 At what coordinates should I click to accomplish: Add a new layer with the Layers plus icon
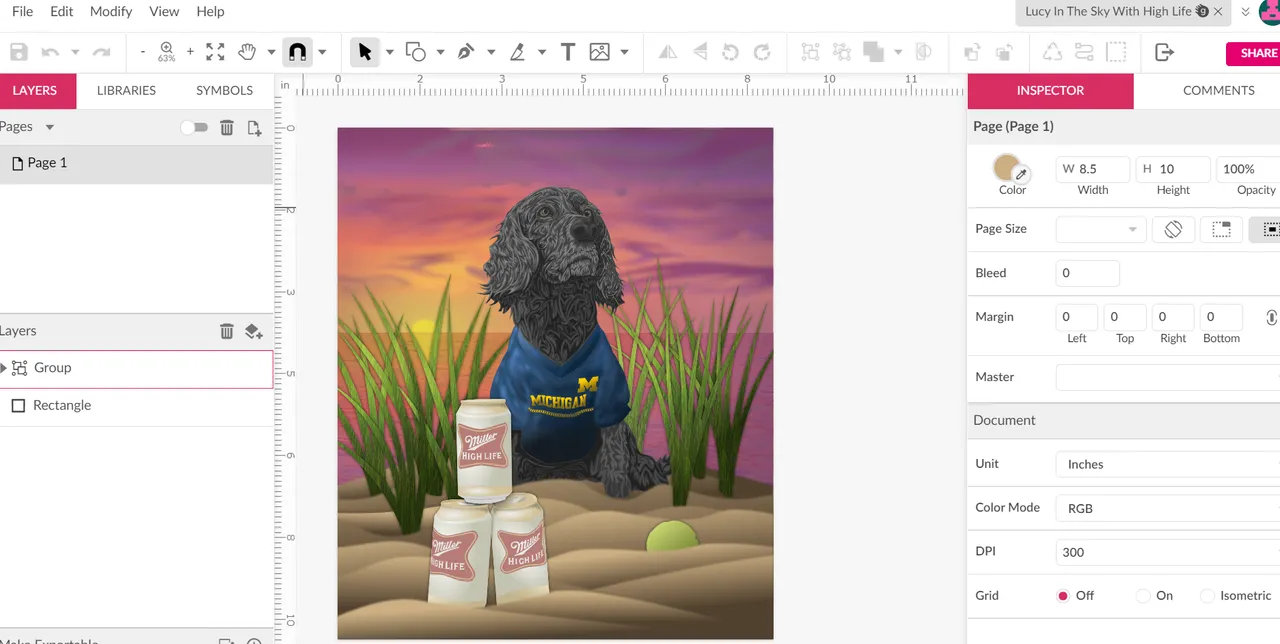pyautogui.click(x=254, y=331)
